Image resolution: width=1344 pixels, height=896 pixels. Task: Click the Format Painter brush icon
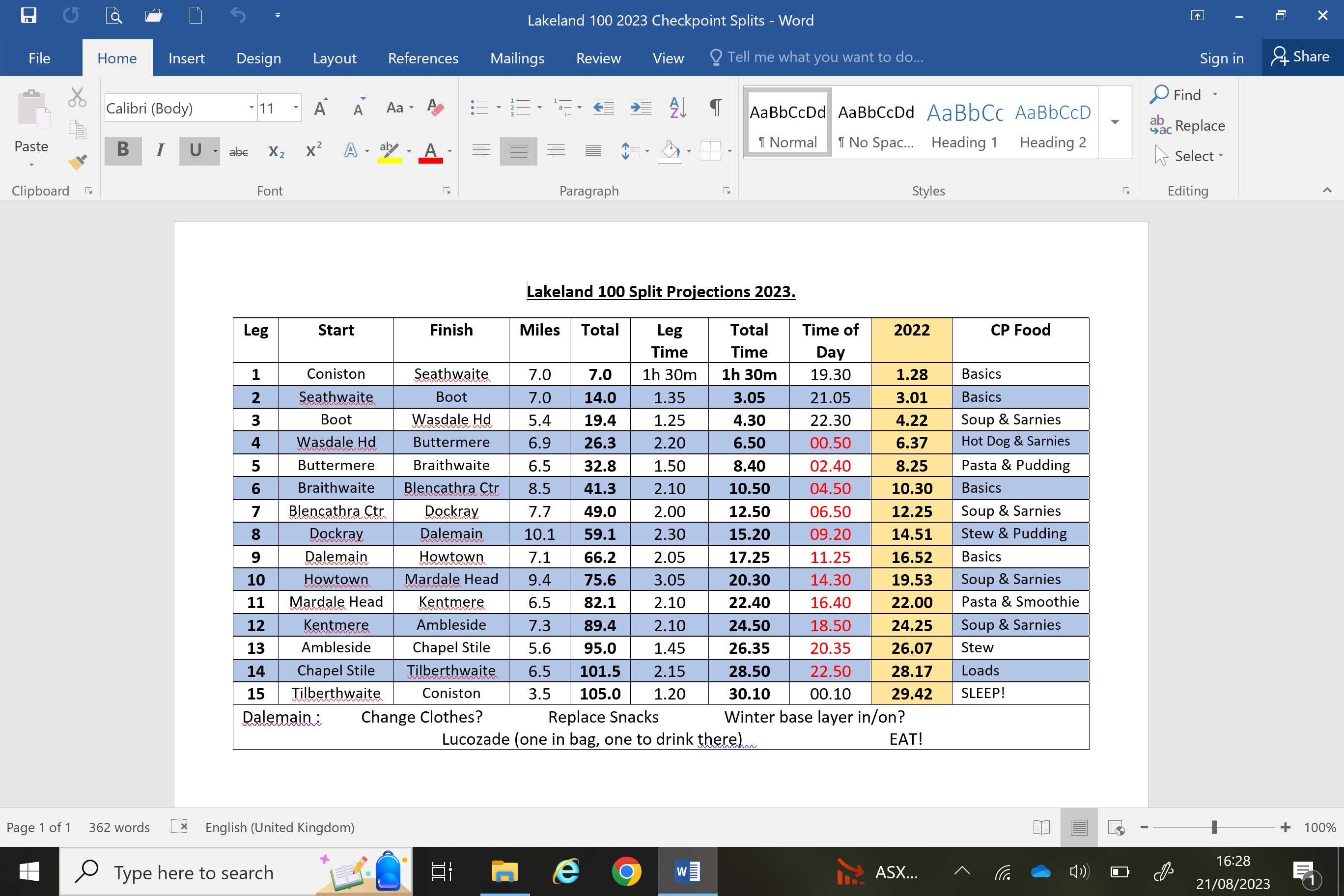(x=78, y=162)
